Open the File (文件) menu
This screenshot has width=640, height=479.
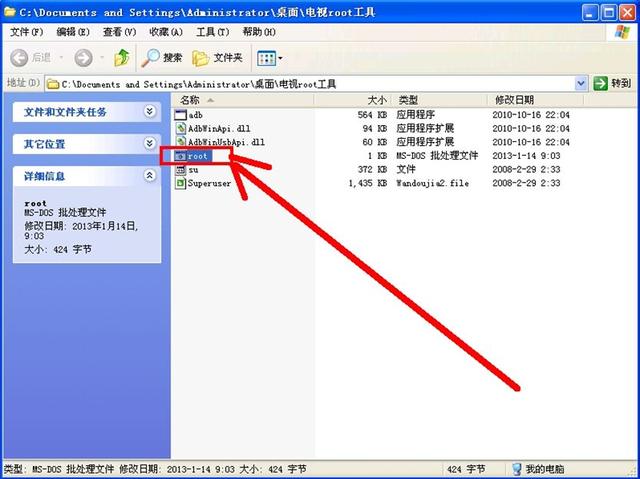[26, 32]
